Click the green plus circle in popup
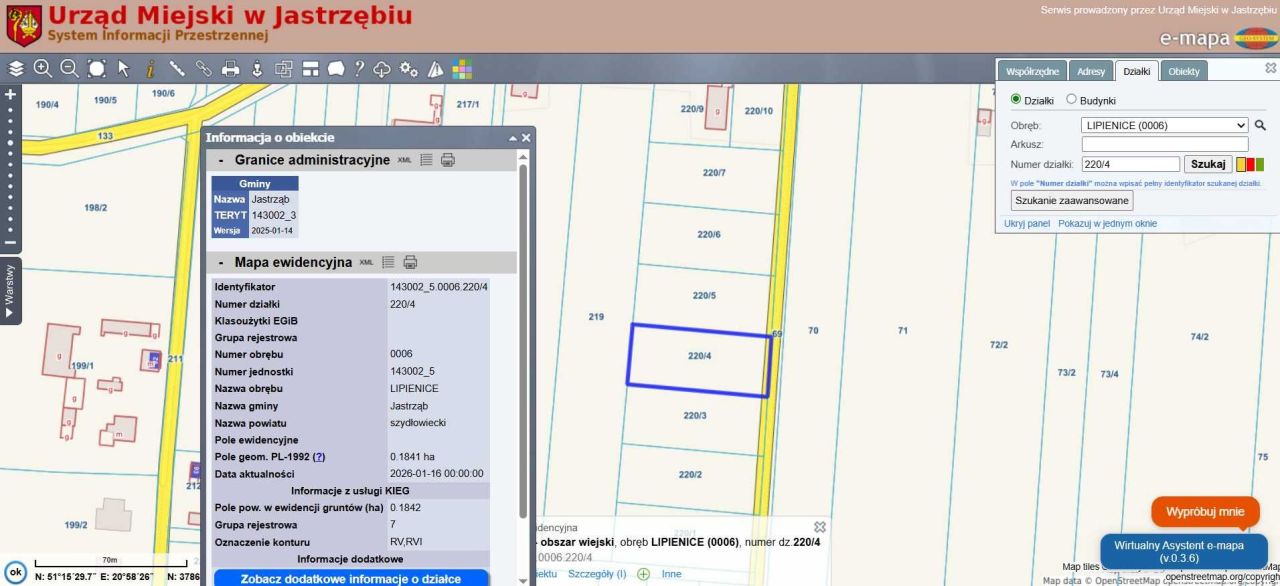 pos(643,574)
